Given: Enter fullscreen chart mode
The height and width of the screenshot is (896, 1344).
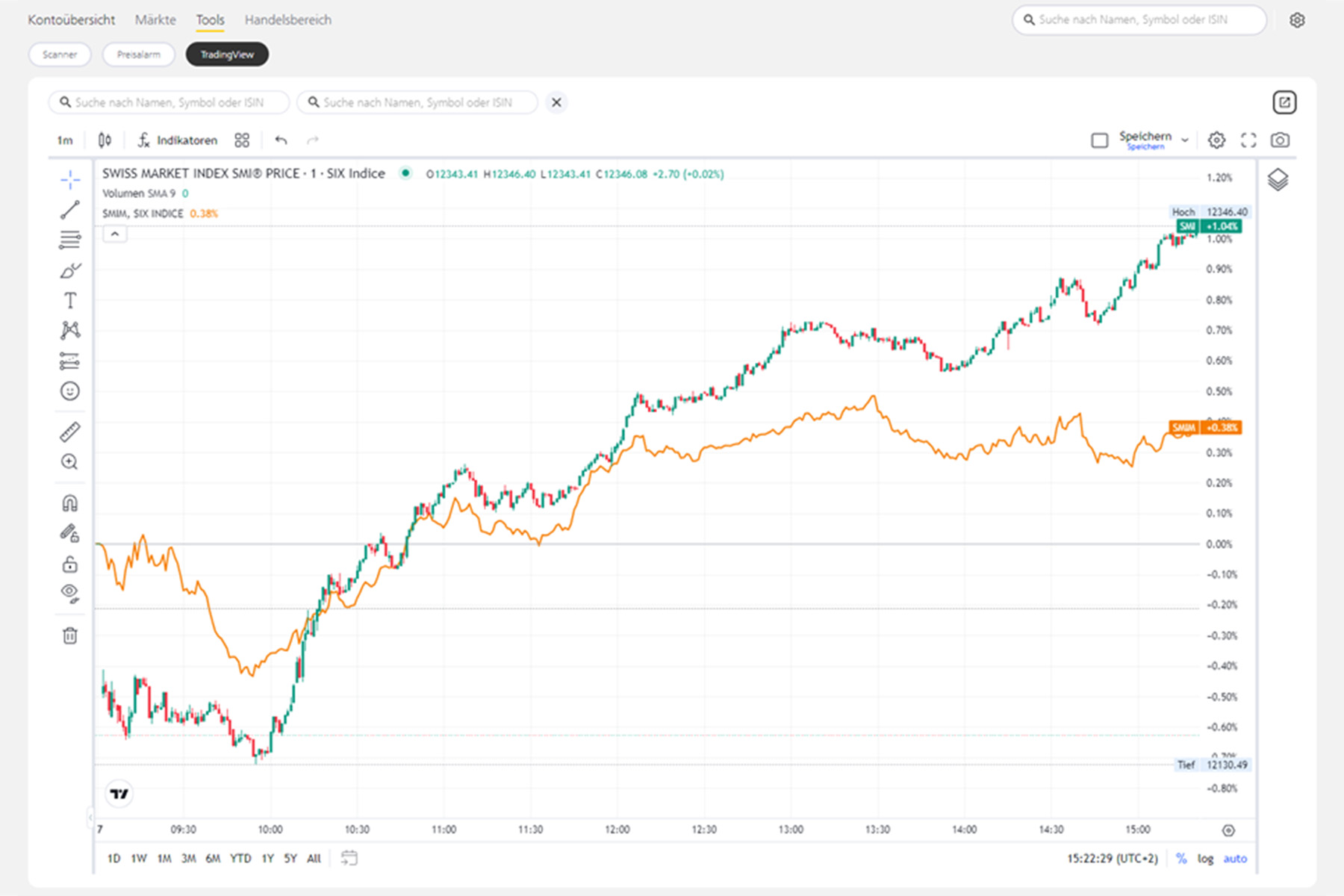Looking at the screenshot, I should tap(1248, 140).
